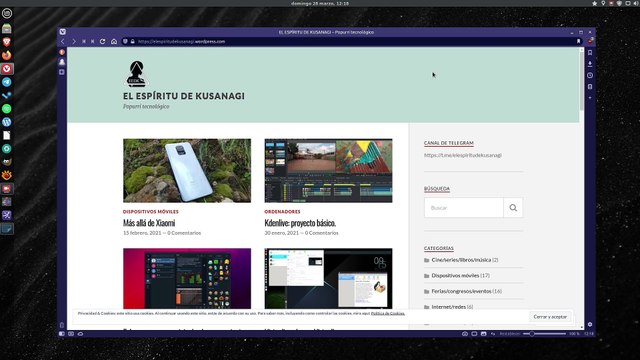Open comments of Kdenlive post
The image size is (640, 360).
(322, 233)
